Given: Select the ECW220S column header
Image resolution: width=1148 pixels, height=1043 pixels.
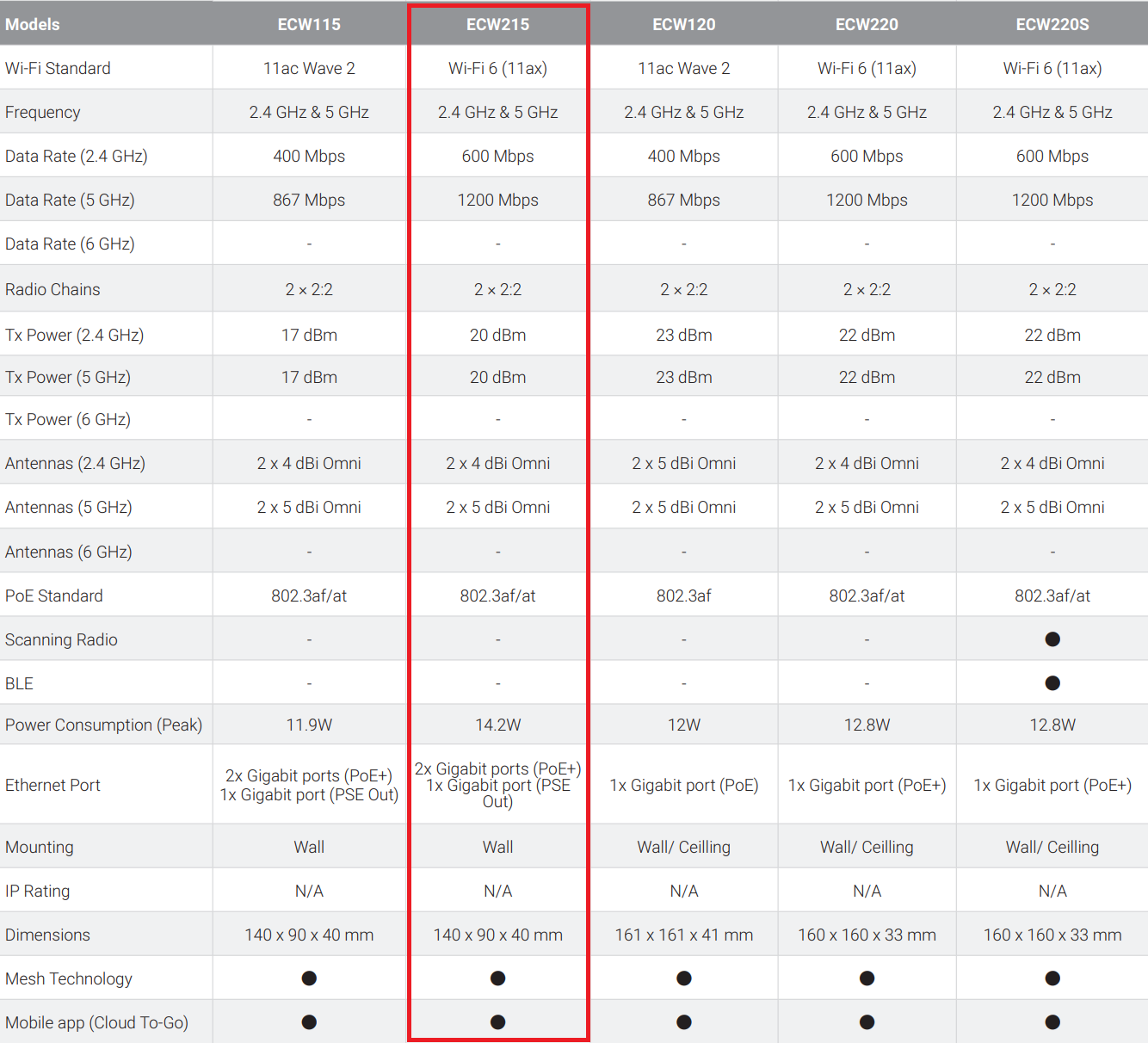Looking at the screenshot, I should tap(1052, 24).
